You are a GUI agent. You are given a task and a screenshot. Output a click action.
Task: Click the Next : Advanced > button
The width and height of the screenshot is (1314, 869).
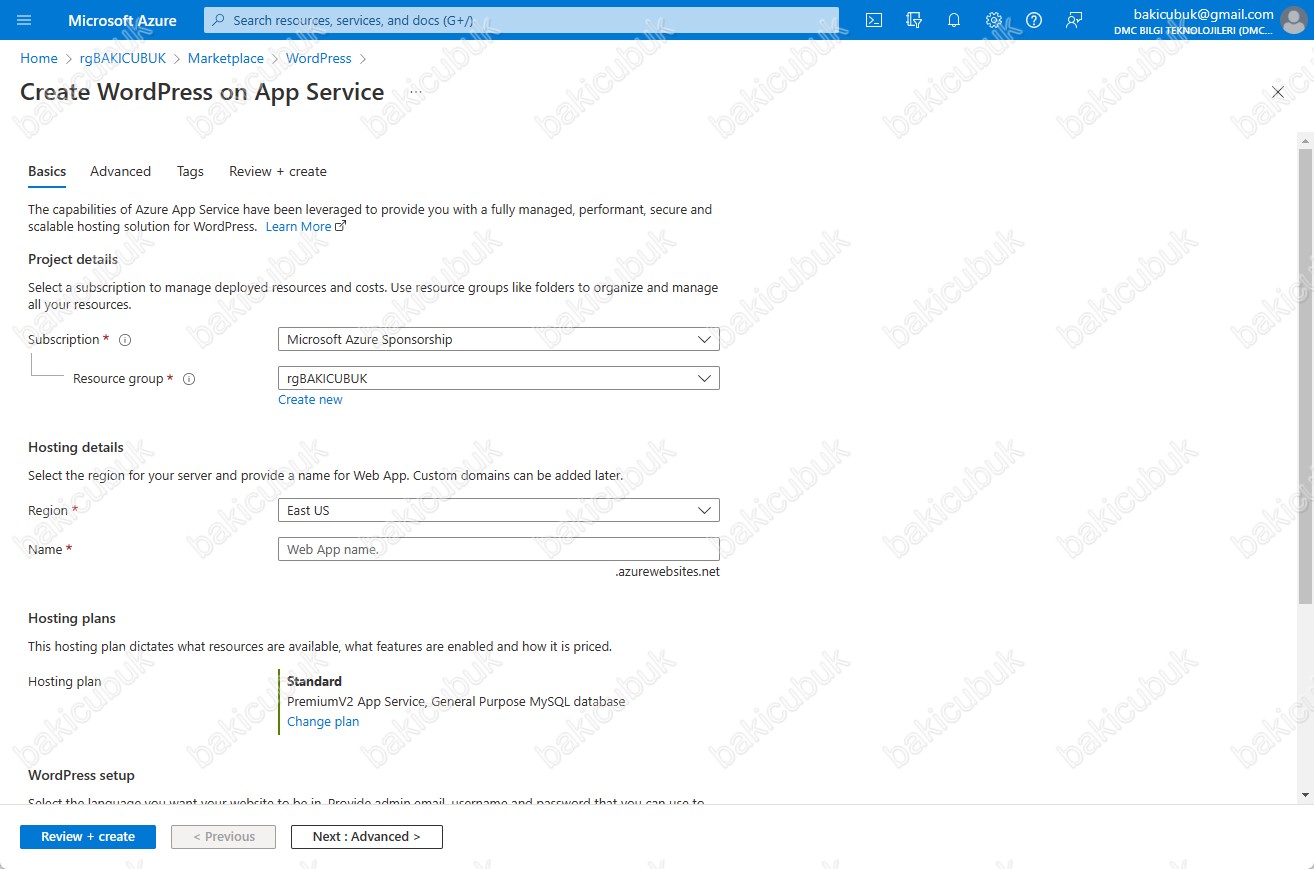tap(366, 837)
